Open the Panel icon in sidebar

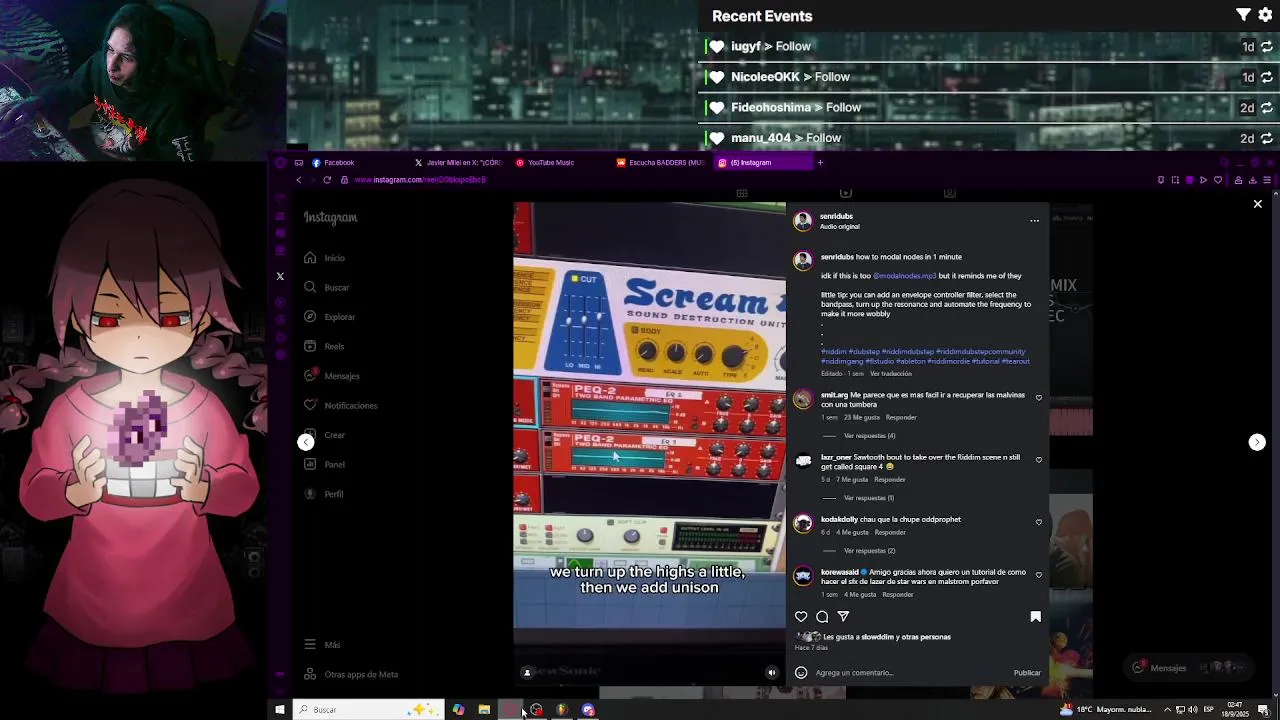pyautogui.click(x=310, y=464)
